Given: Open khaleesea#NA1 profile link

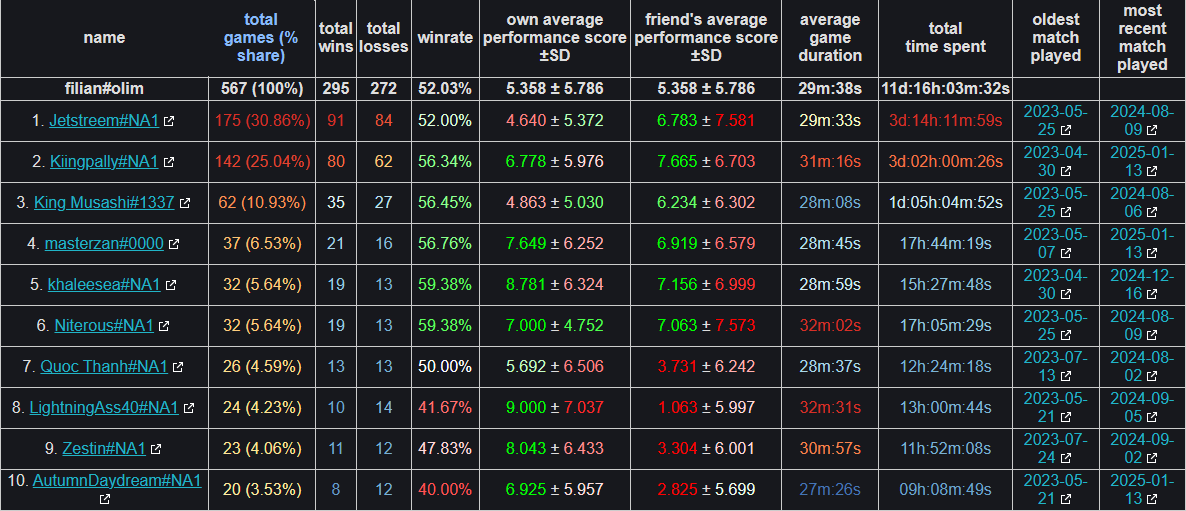Looking at the screenshot, I should [x=104, y=284].
